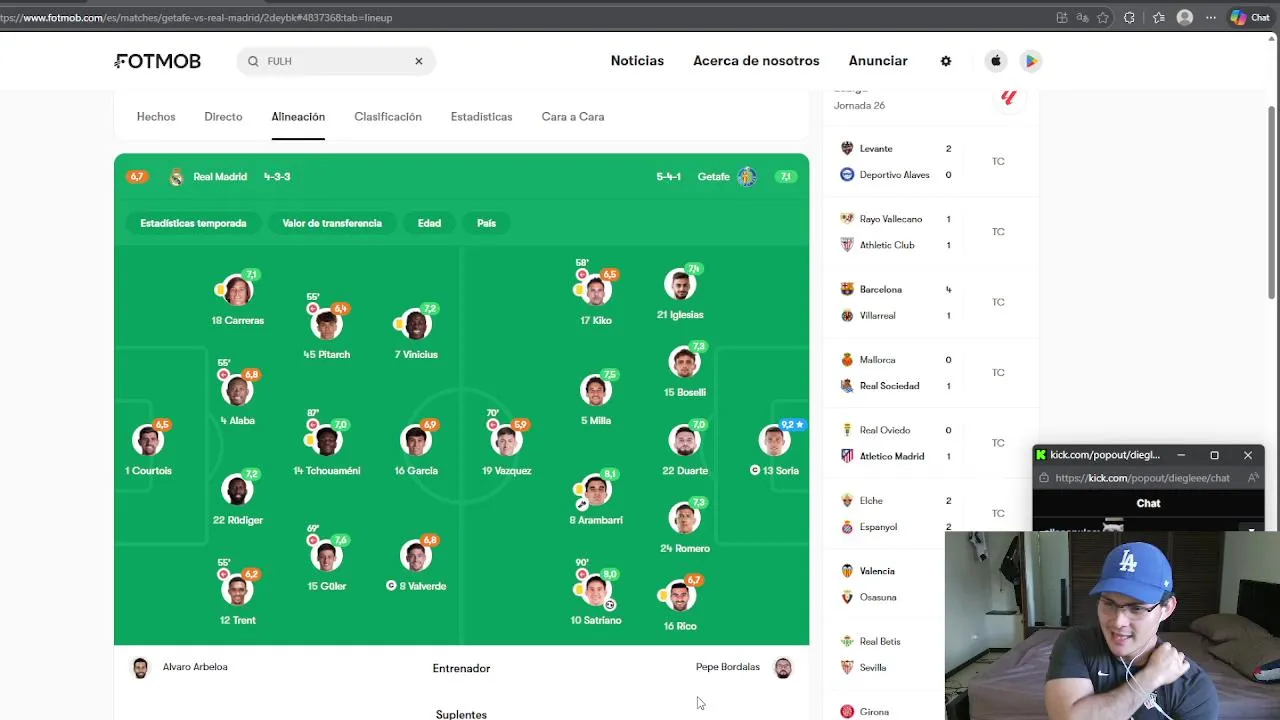Toggle País filter chip
Screen dimensions: 1280x720
pos(486,223)
